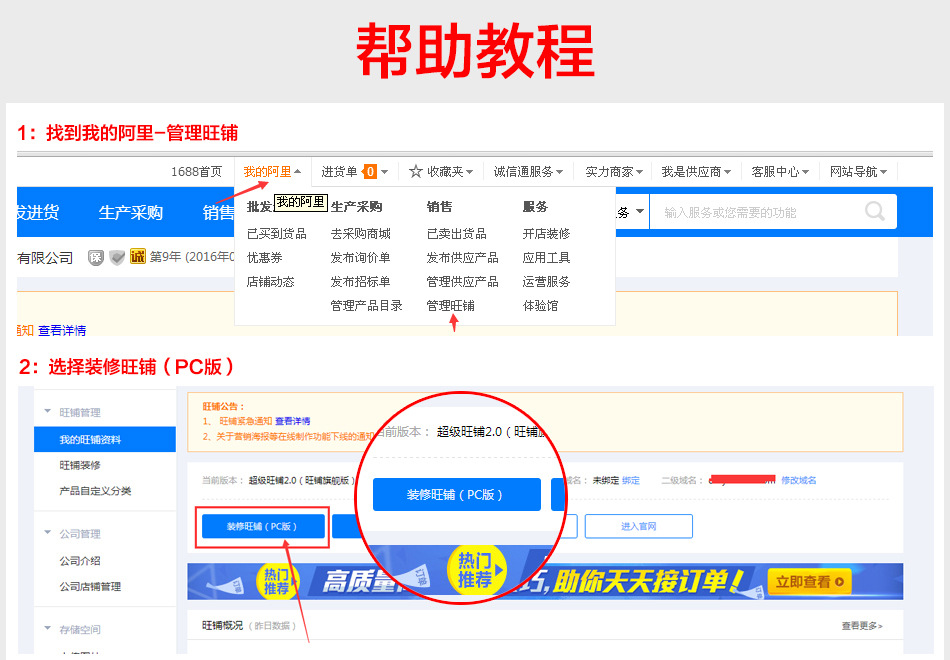Viewport: 950px width, 660px height.
Task: Open the 诚信通服务 dropdown
Action: pyautogui.click(x=528, y=172)
